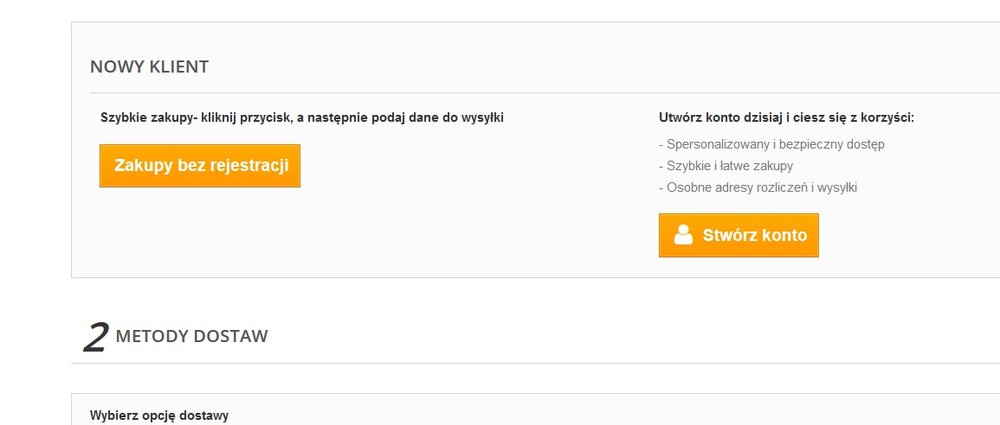The image size is (1000, 425).
Task: Click the Utwórz konto dzisiaj heading text
Action: 786,118
